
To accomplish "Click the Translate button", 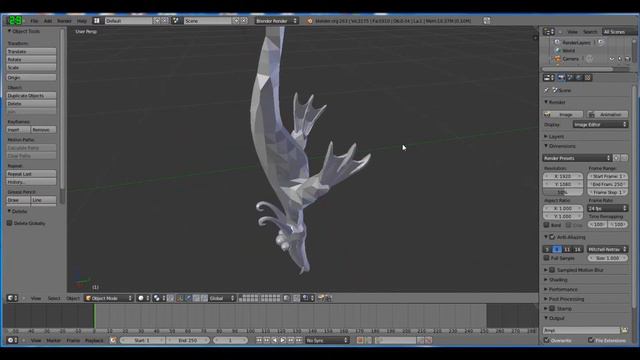I will 31,51.
